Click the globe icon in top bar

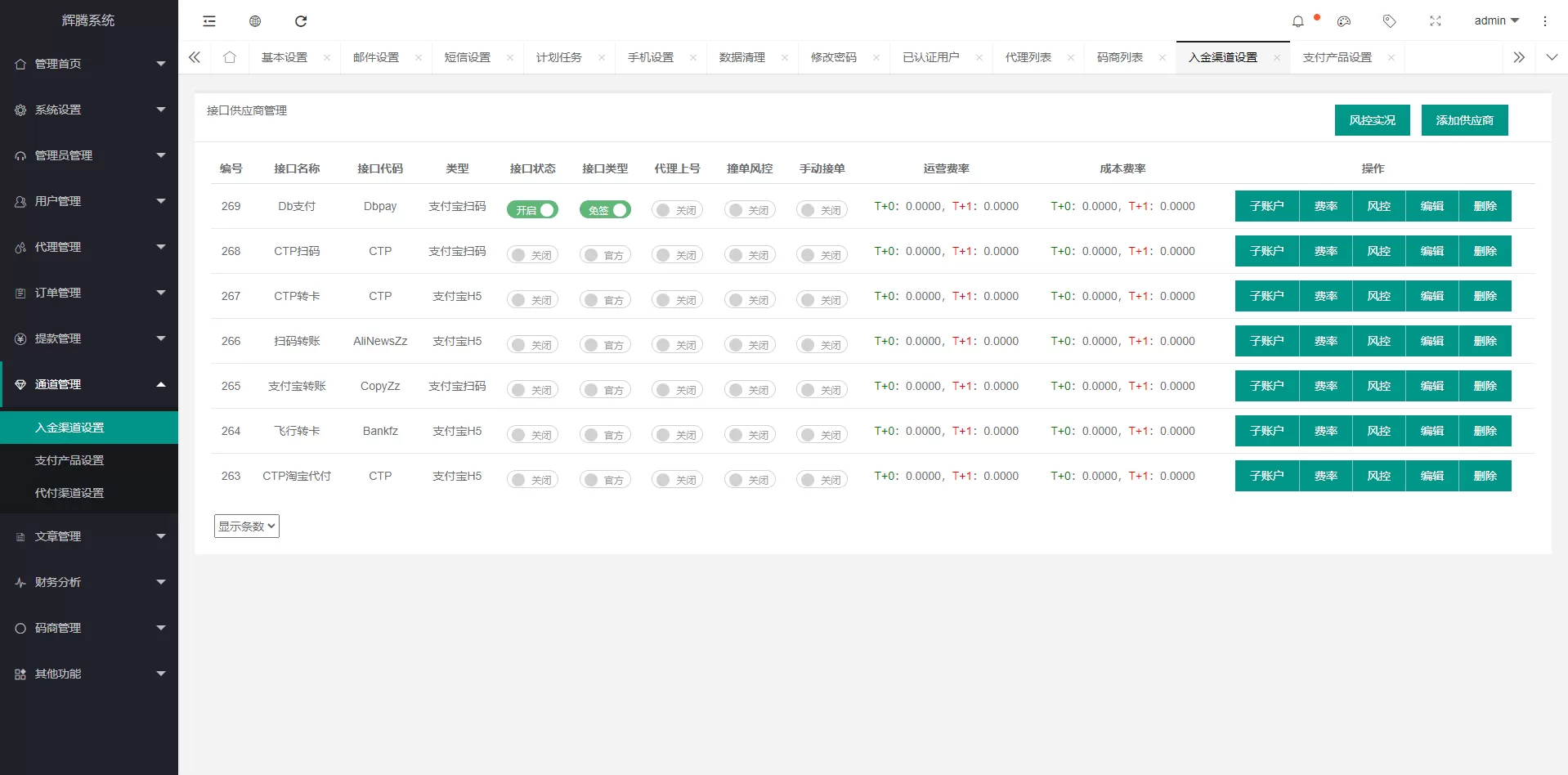[255, 21]
